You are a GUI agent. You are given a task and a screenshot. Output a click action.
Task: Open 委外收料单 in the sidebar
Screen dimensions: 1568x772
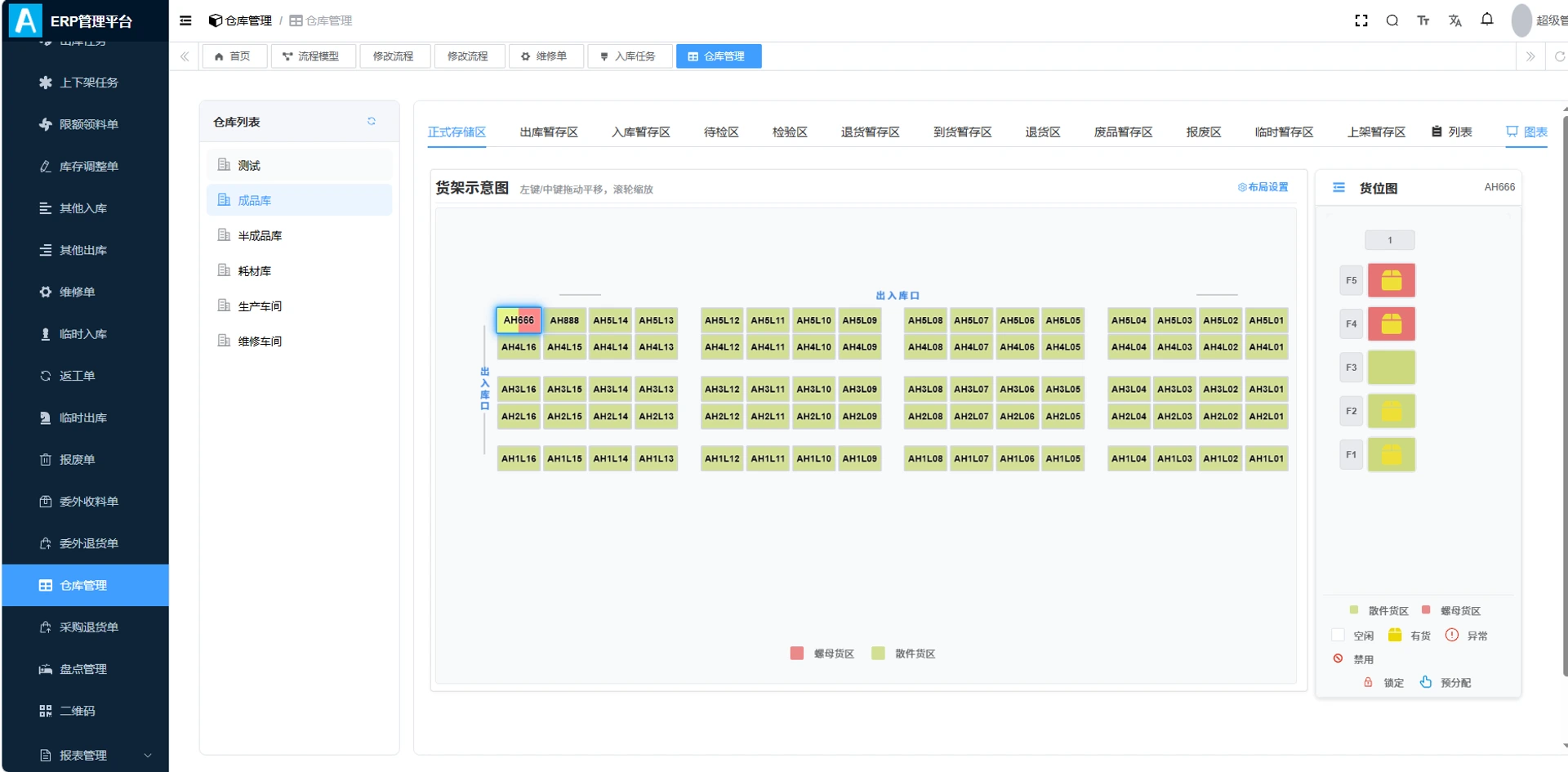[85, 502]
